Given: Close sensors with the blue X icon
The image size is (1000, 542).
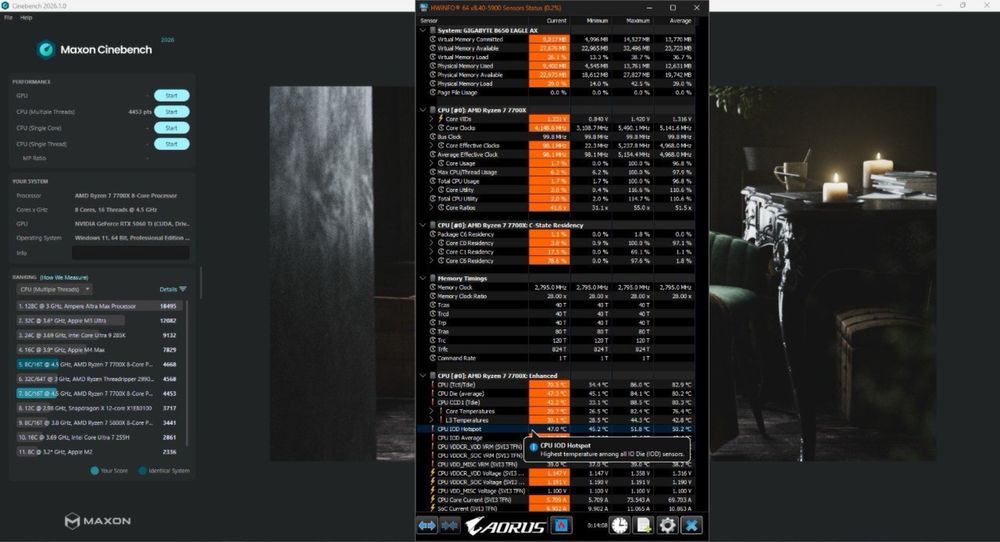Looking at the screenshot, I should 691,525.
